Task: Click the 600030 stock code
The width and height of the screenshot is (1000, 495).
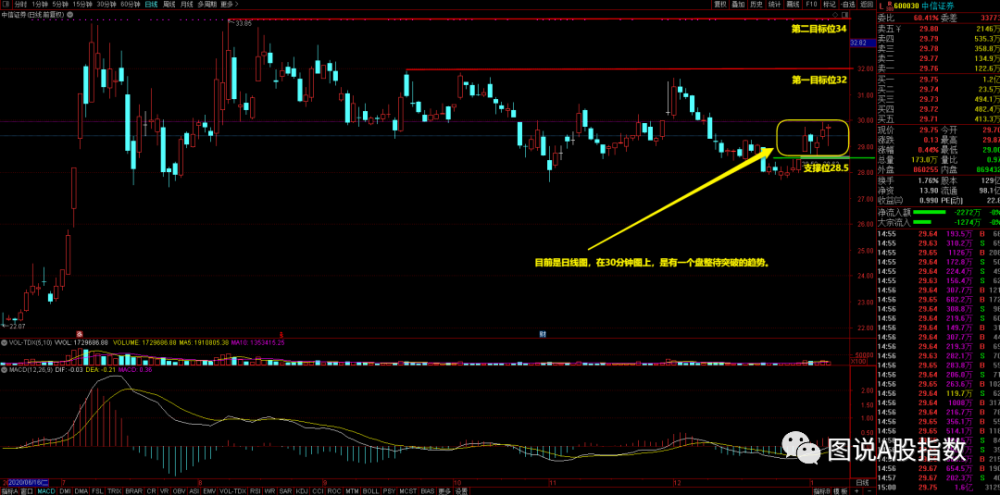Action: click(x=908, y=6)
